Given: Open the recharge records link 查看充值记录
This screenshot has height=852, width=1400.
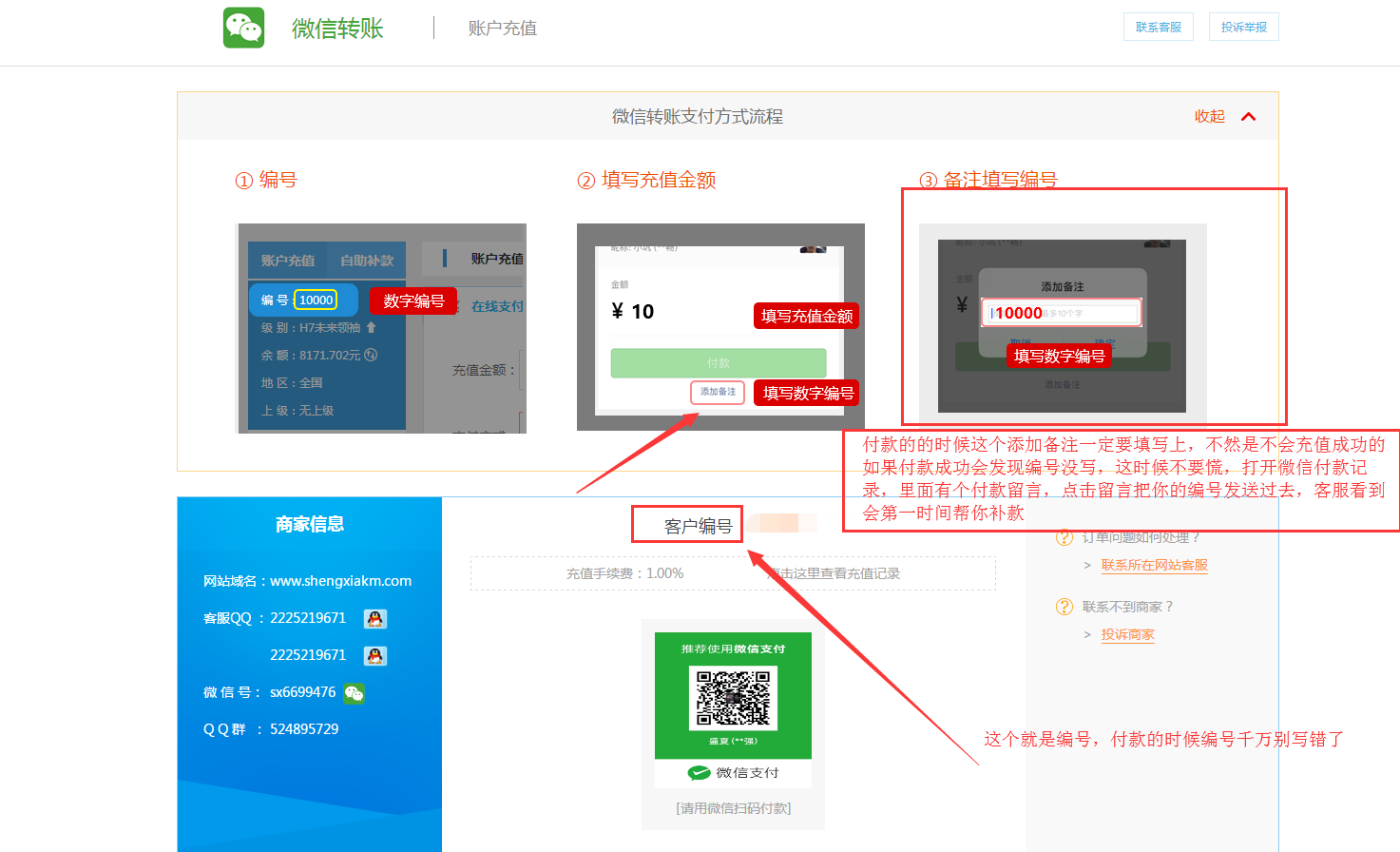Looking at the screenshot, I should 834,573.
